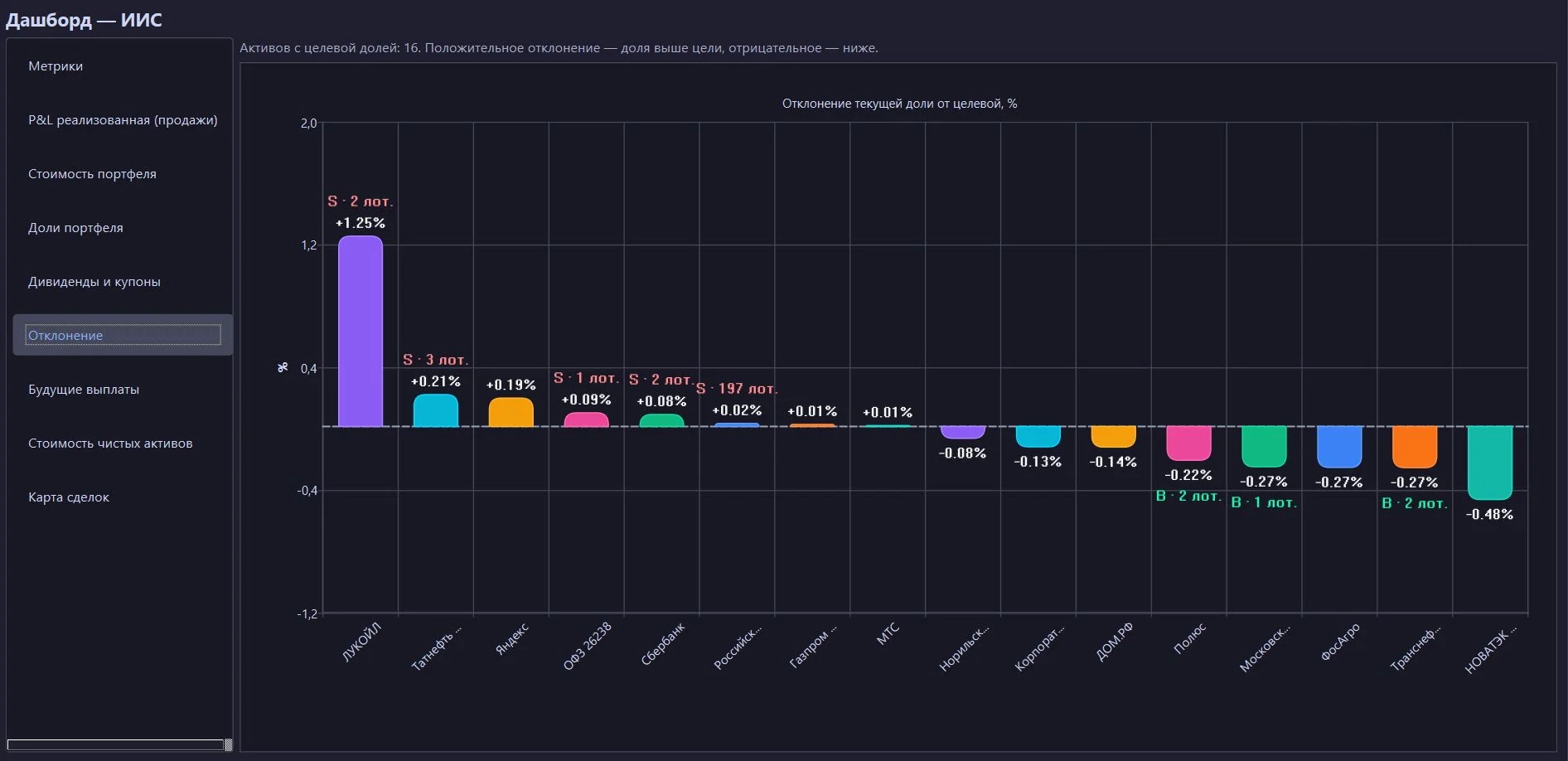Viewport: 1568px width, 761px height.
Task: Go to P&L реализованная (продажи)
Action: tap(123, 120)
